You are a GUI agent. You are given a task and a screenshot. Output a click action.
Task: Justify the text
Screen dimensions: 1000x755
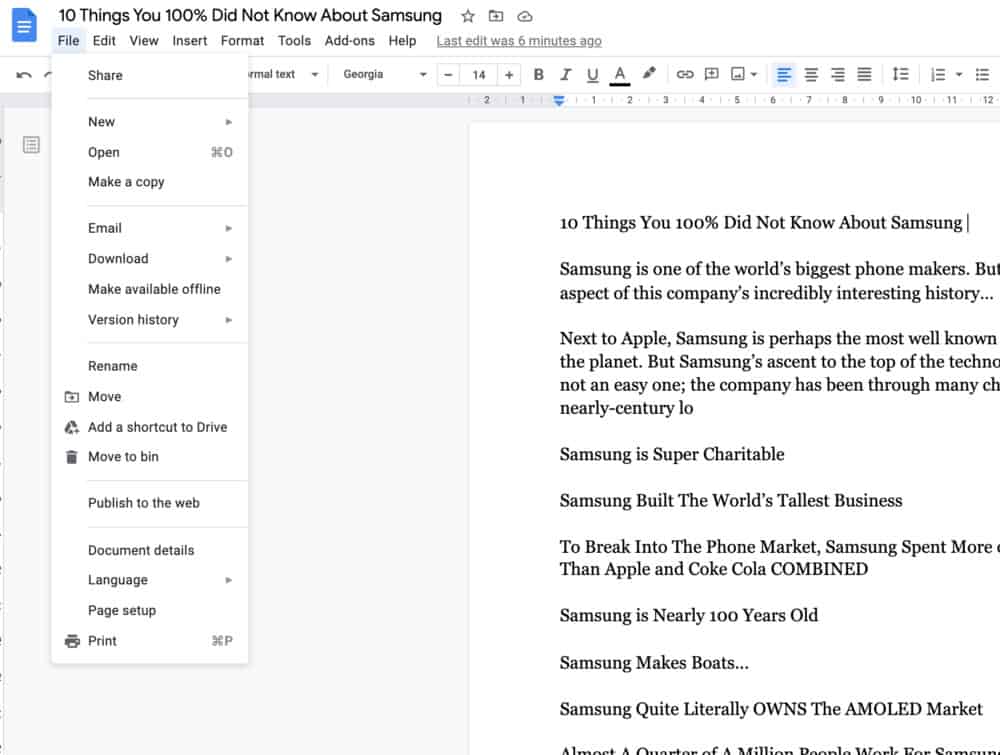coord(864,75)
